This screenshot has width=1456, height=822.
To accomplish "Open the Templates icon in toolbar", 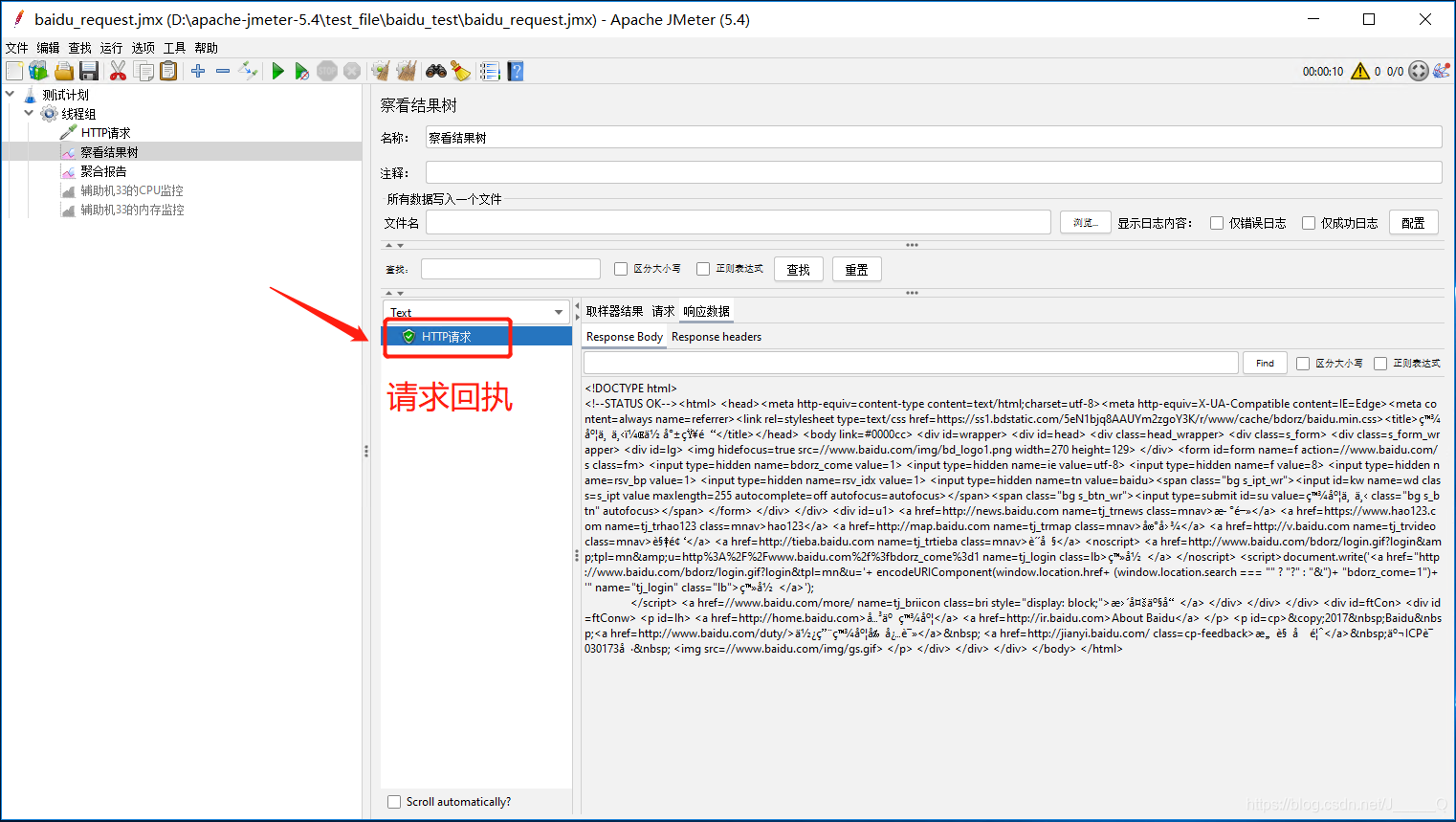I will tap(38, 71).
